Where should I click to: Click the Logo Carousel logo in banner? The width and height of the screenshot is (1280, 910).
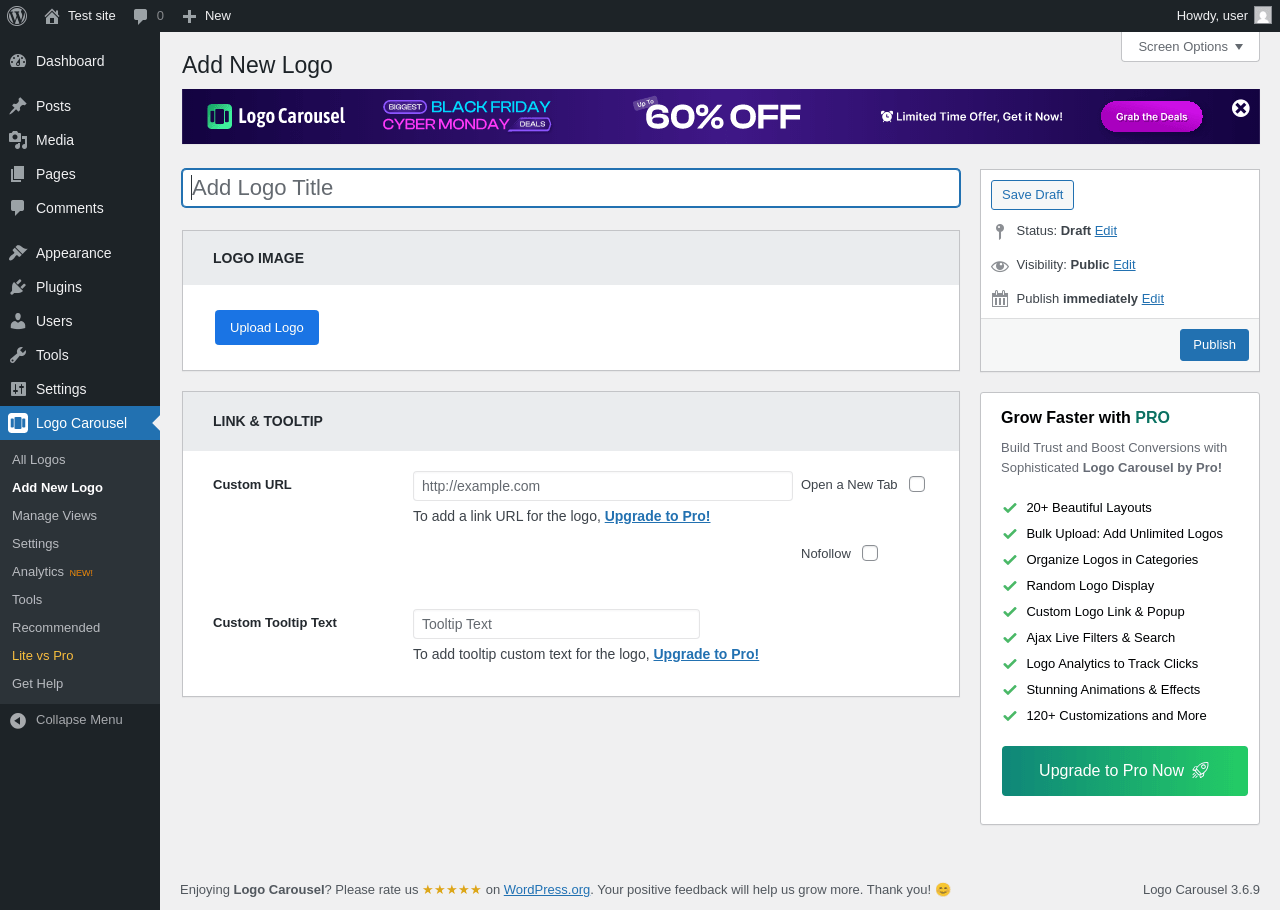276,116
